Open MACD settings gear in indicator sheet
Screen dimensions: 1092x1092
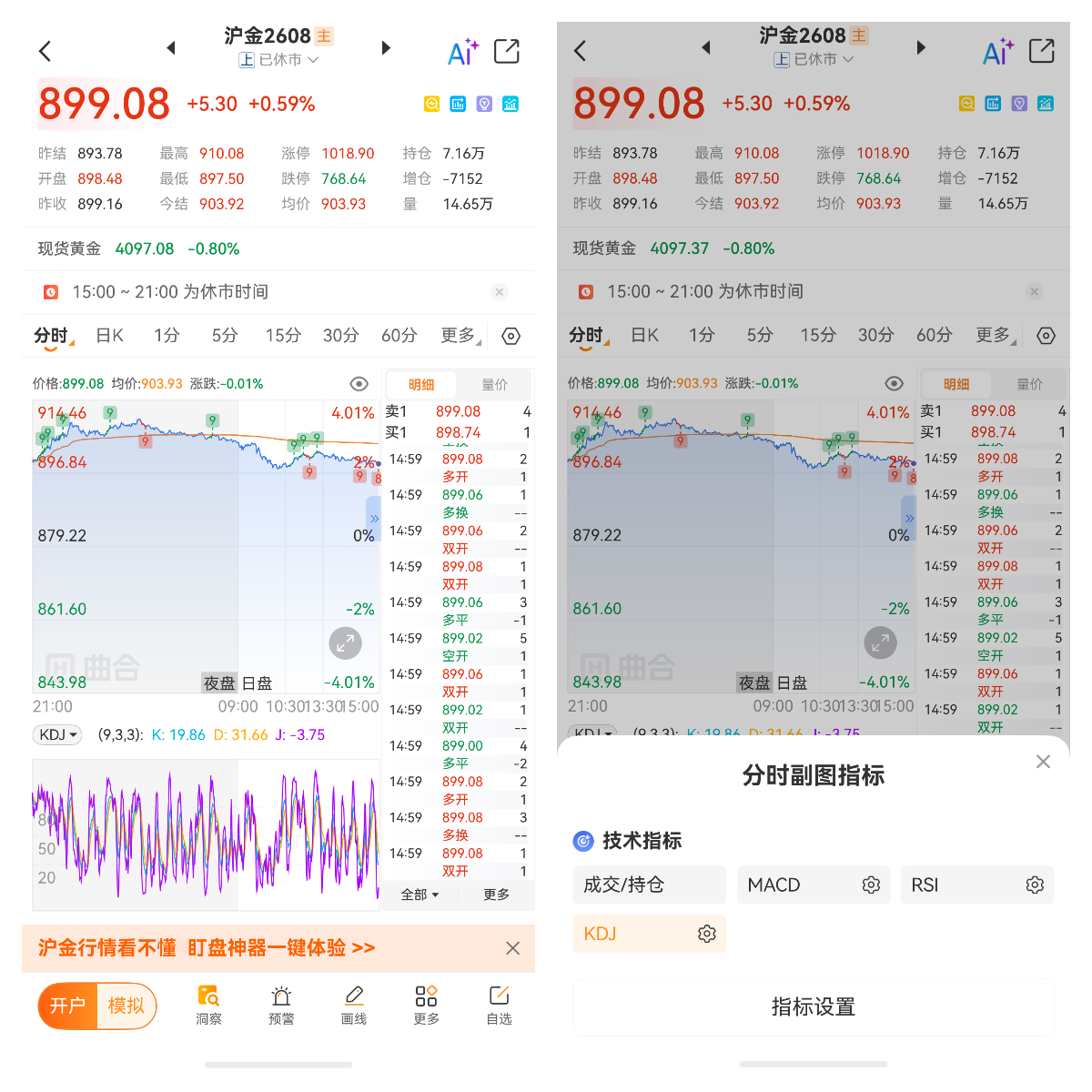[x=871, y=885]
